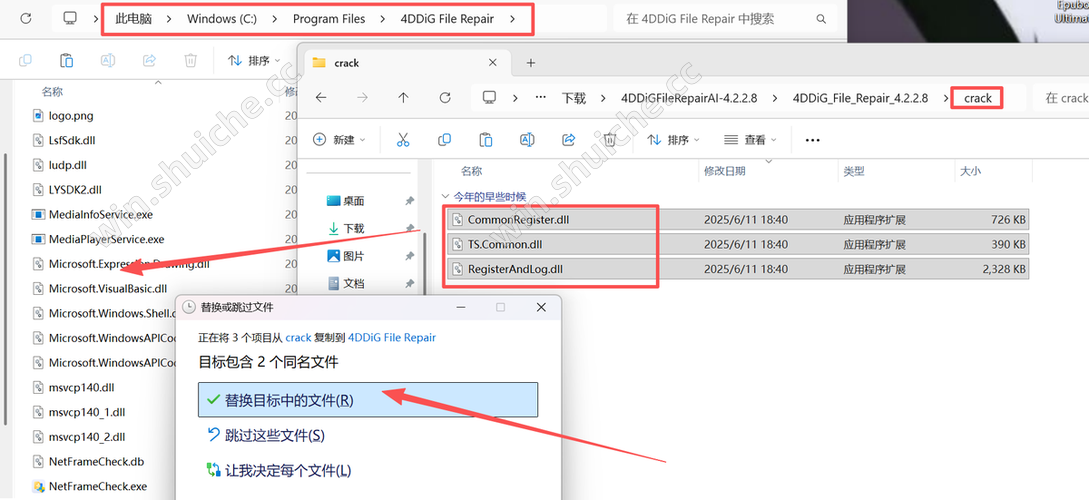Open 下载 in the sidebar

[353, 229]
